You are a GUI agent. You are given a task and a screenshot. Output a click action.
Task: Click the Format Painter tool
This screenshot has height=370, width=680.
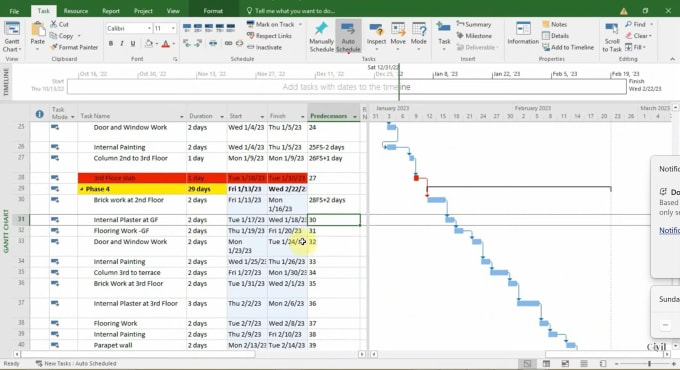(74, 47)
